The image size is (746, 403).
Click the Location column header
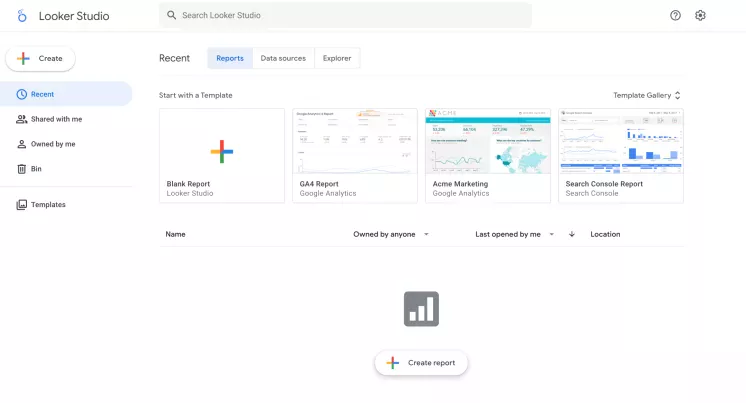tap(605, 234)
